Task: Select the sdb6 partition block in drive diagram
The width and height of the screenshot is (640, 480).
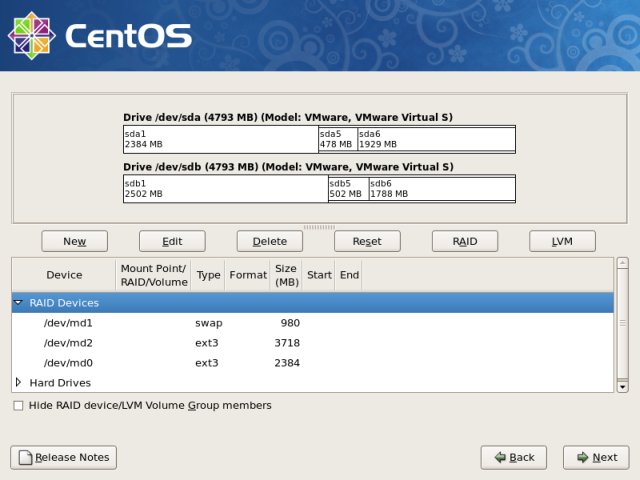Action: [x=441, y=189]
